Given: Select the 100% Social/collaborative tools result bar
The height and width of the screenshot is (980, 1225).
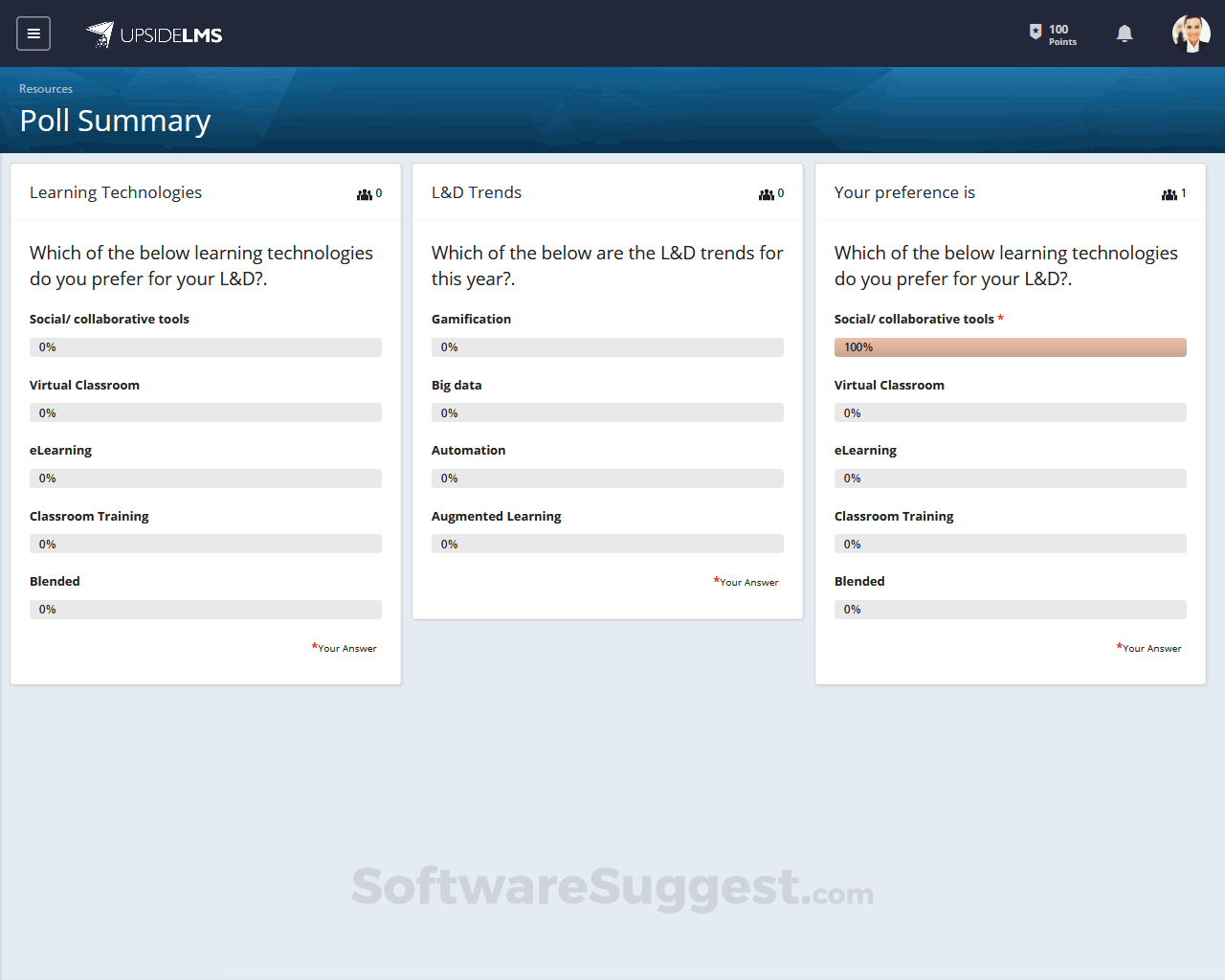Looking at the screenshot, I should click(1011, 346).
